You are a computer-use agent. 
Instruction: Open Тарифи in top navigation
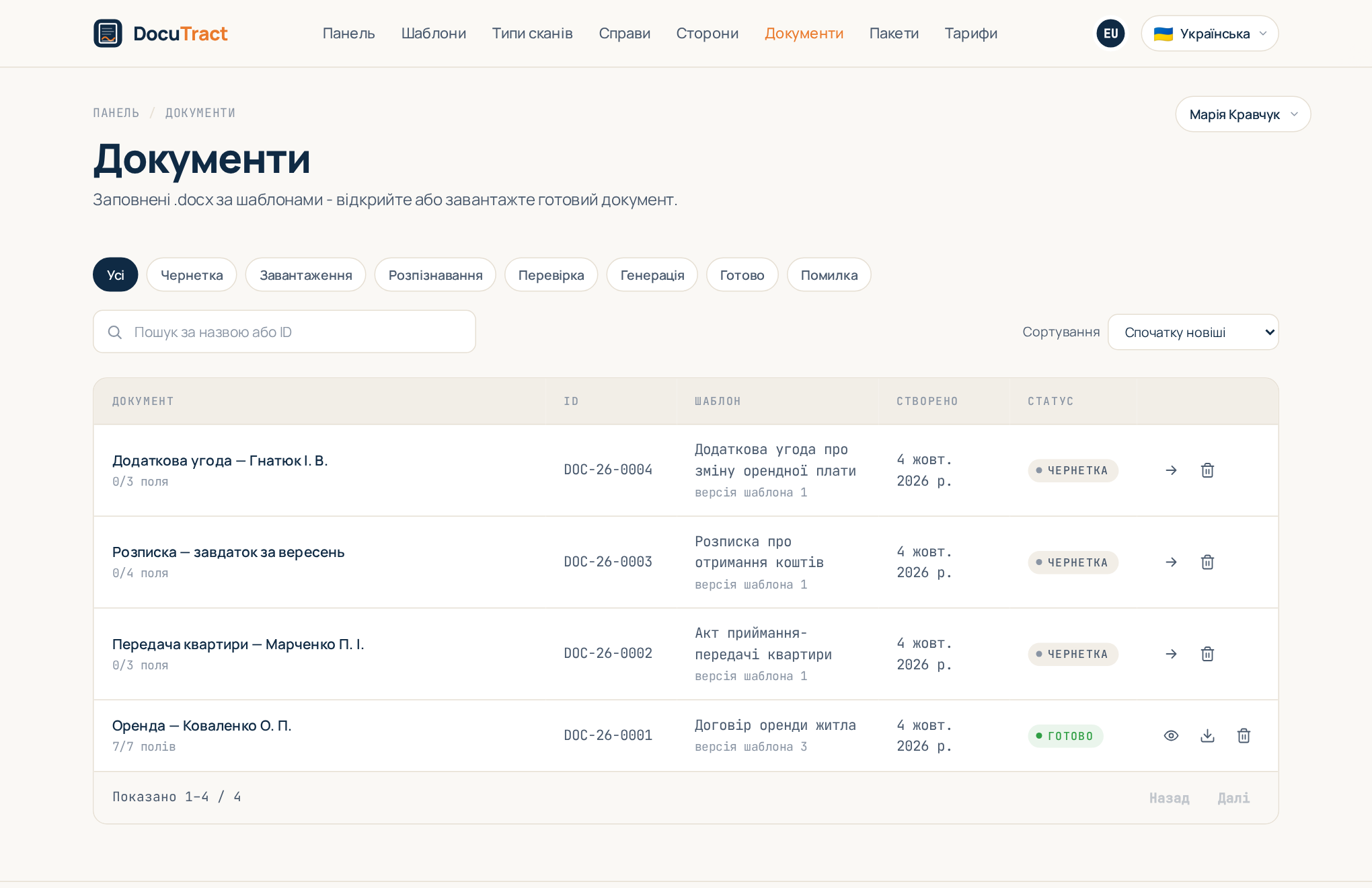pos(971,33)
